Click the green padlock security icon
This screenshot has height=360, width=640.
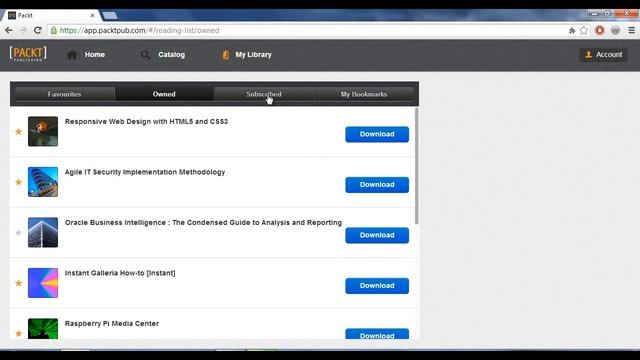[x=53, y=30]
